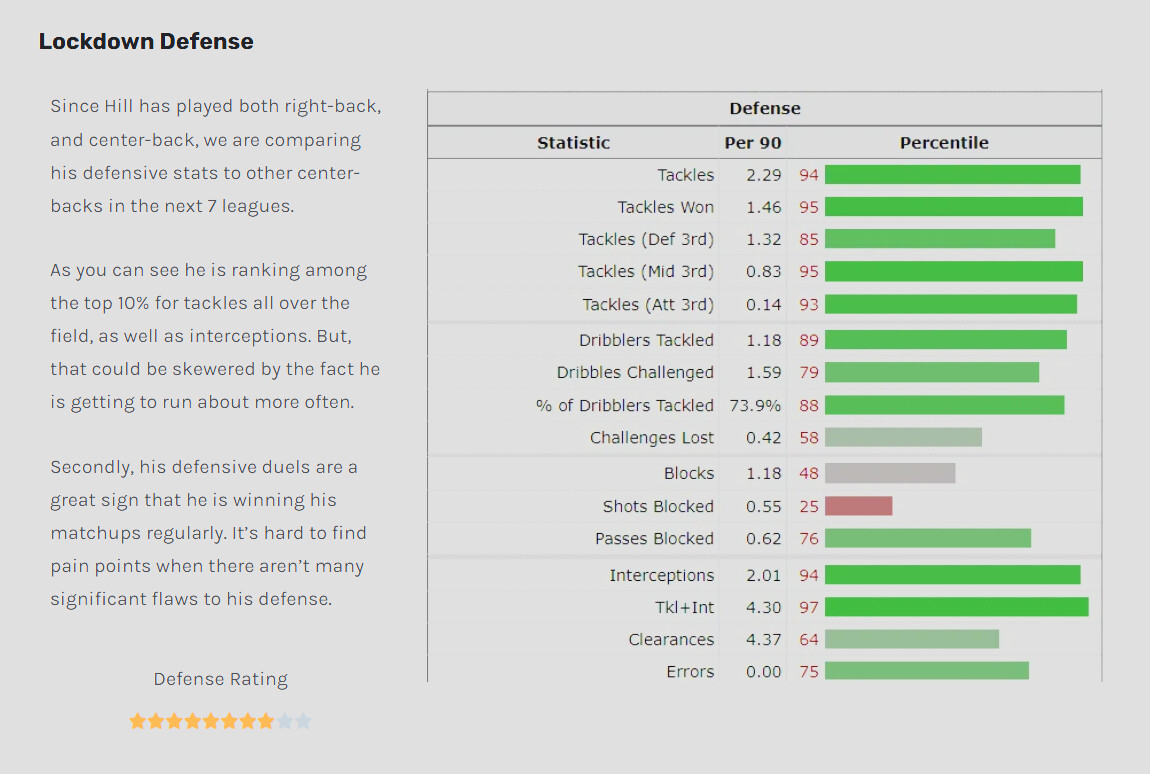Select the Interceptions row label
Image resolution: width=1150 pixels, height=774 pixels.
coord(662,575)
